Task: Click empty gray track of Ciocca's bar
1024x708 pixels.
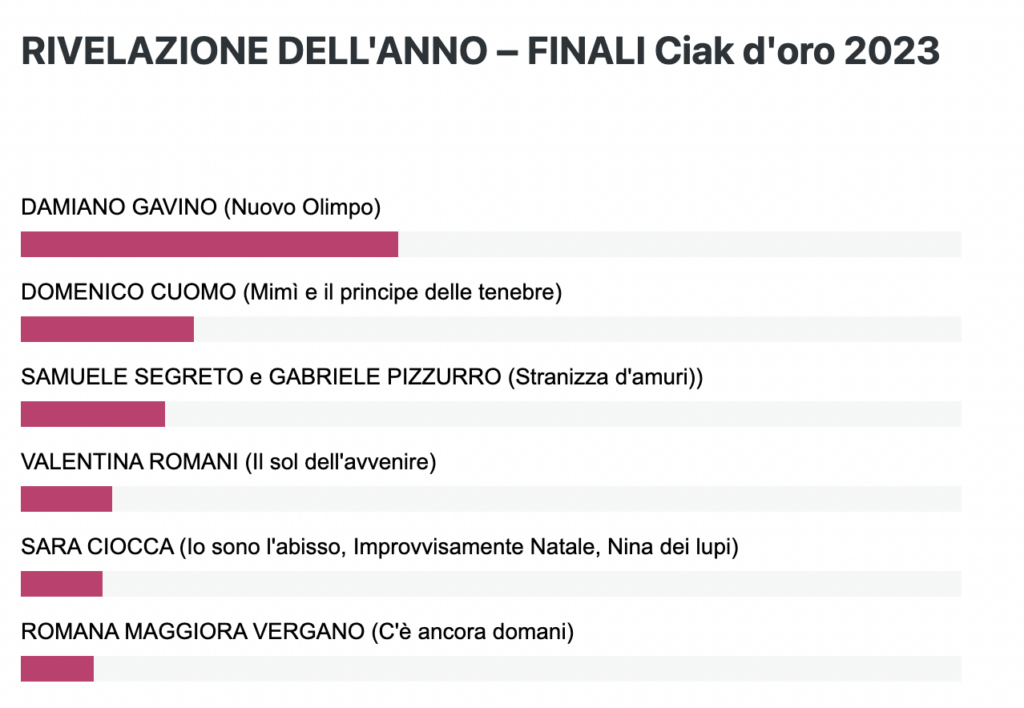Action: pyautogui.click(x=532, y=584)
